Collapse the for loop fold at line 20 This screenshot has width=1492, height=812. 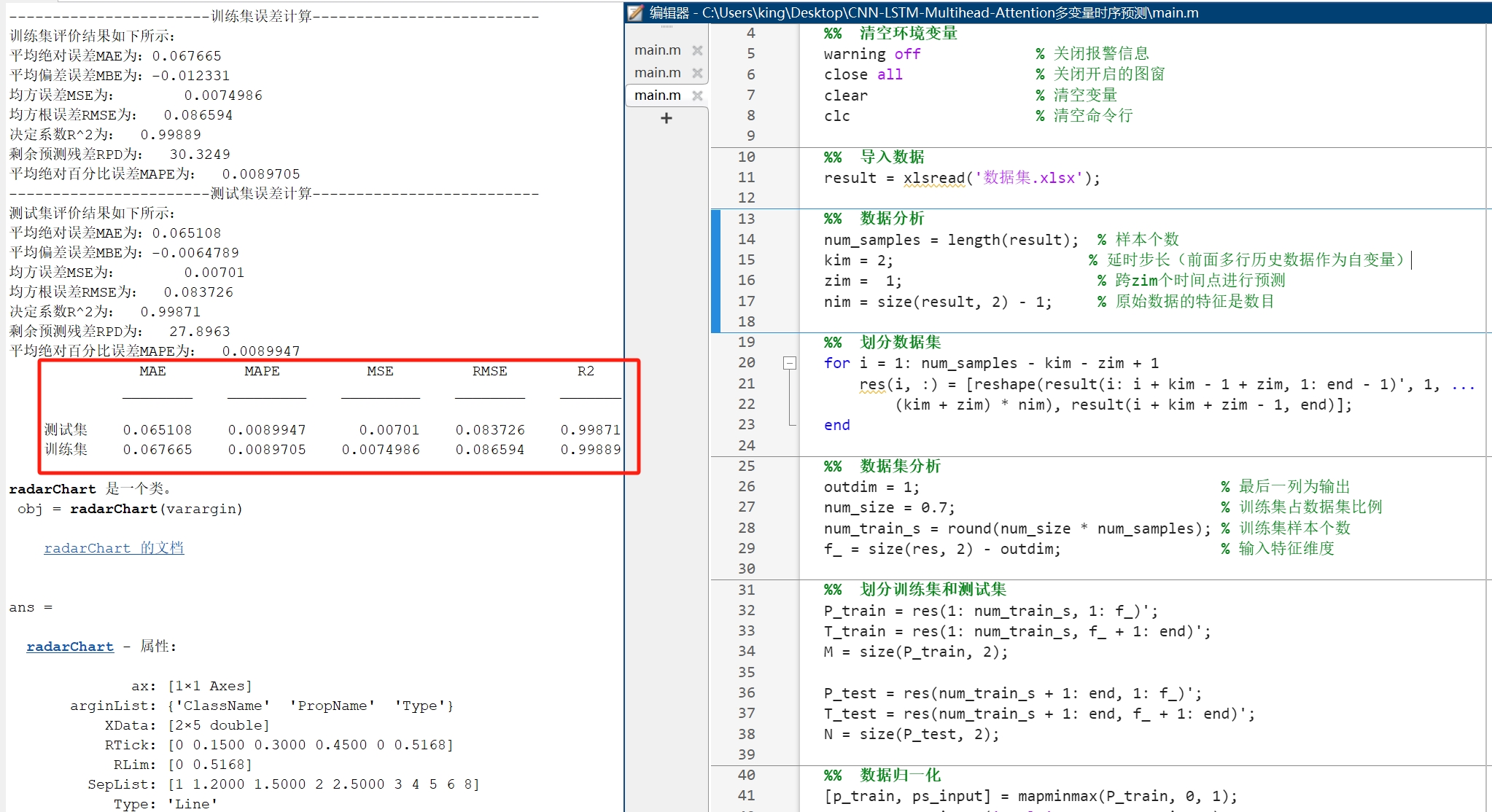[790, 362]
